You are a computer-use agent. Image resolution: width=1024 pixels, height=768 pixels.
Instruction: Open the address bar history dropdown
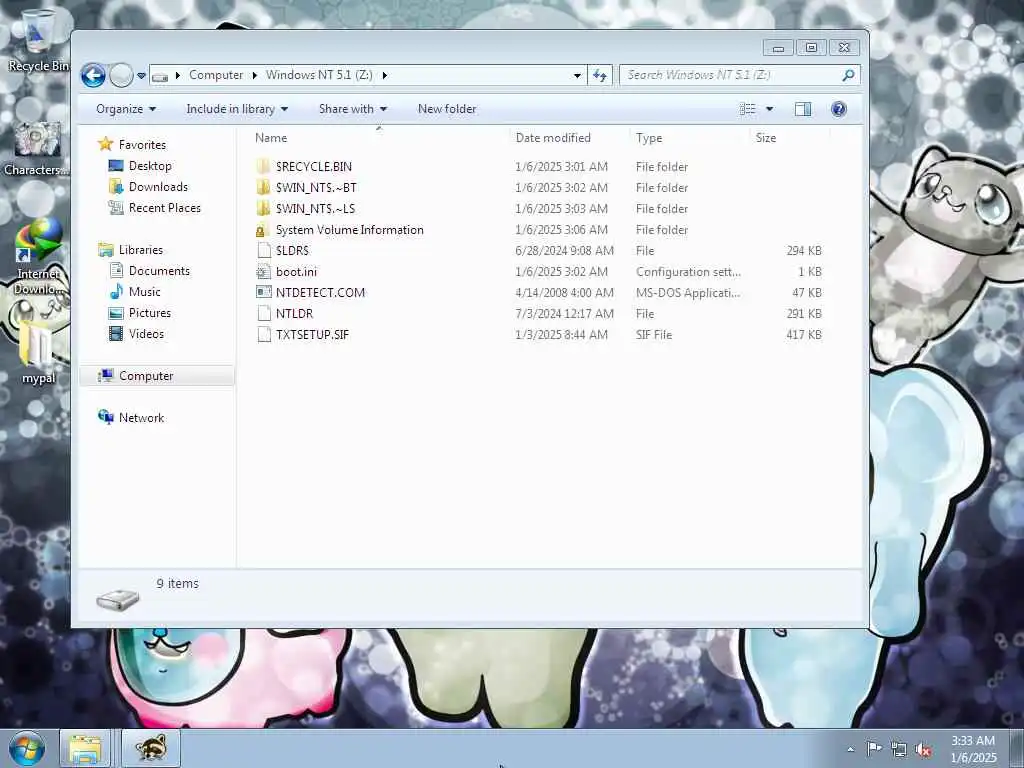pyautogui.click(x=577, y=76)
